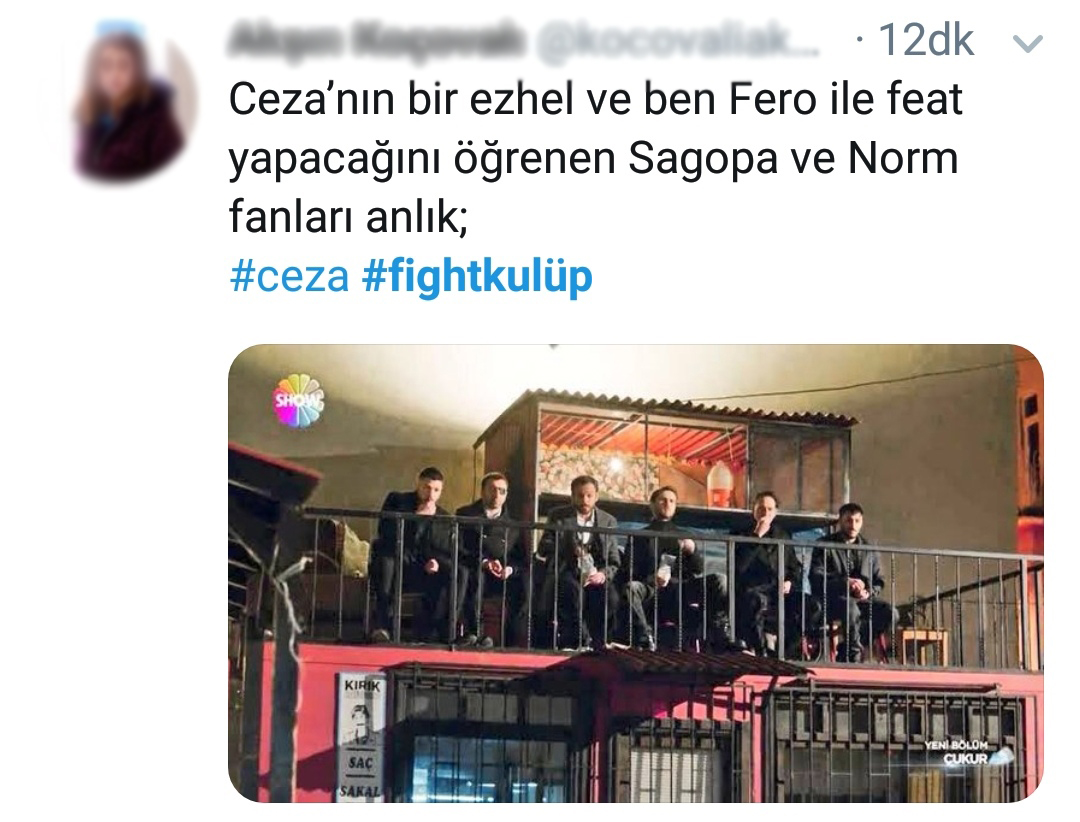Click the center man in grey jacket
1080x822 pixels.
[x=581, y=559]
